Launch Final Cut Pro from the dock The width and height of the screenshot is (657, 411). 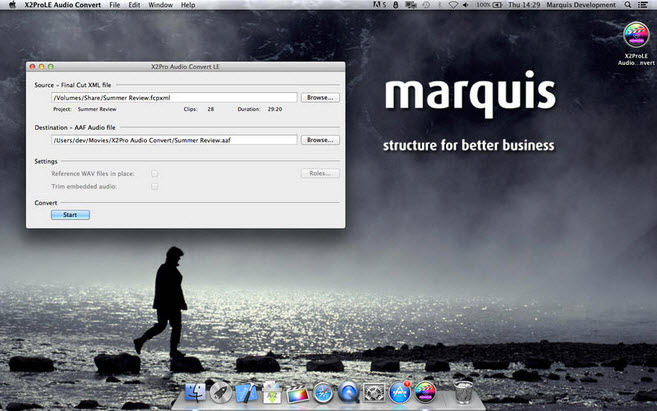tap(297, 394)
